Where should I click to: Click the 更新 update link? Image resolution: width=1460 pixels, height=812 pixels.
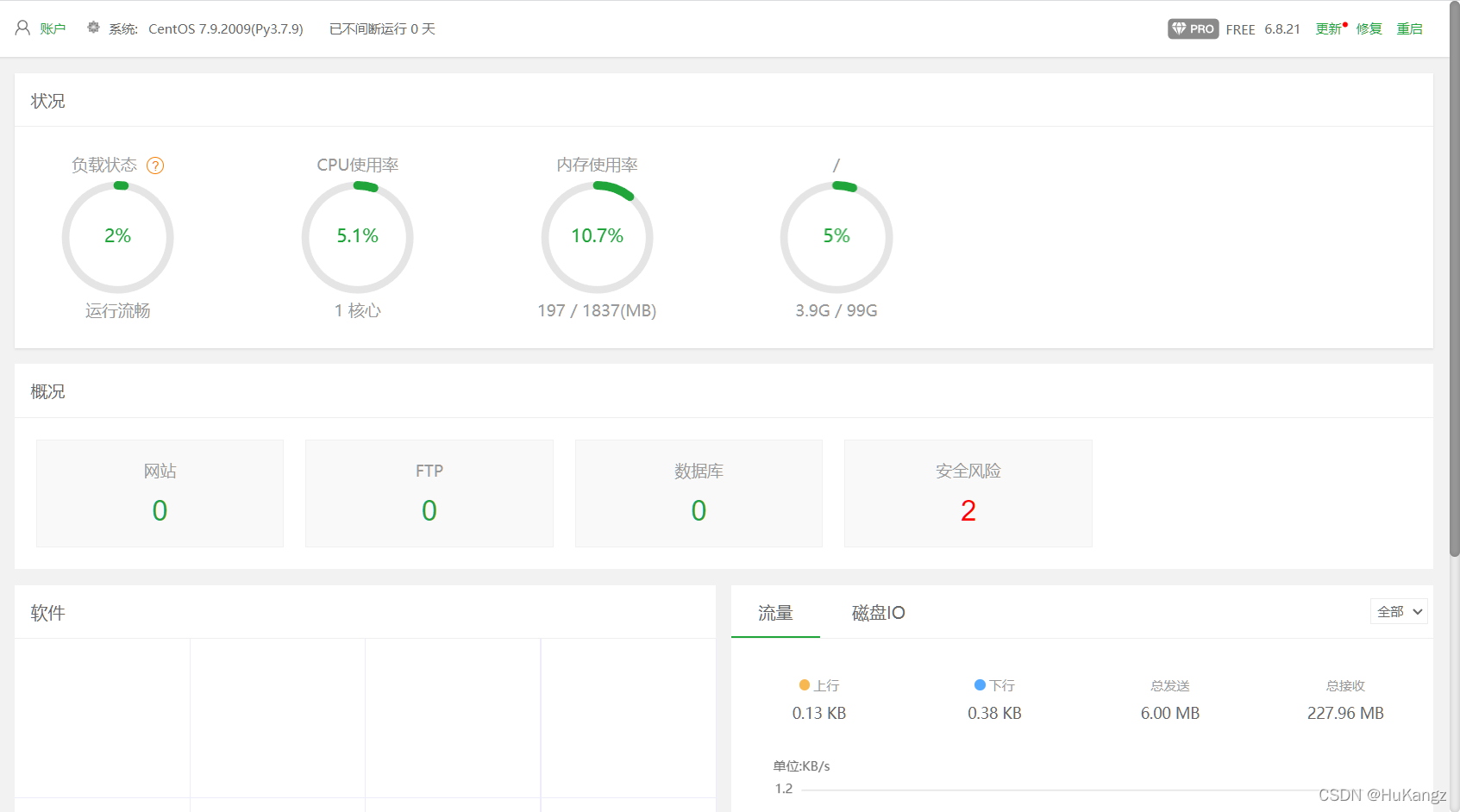click(1328, 28)
